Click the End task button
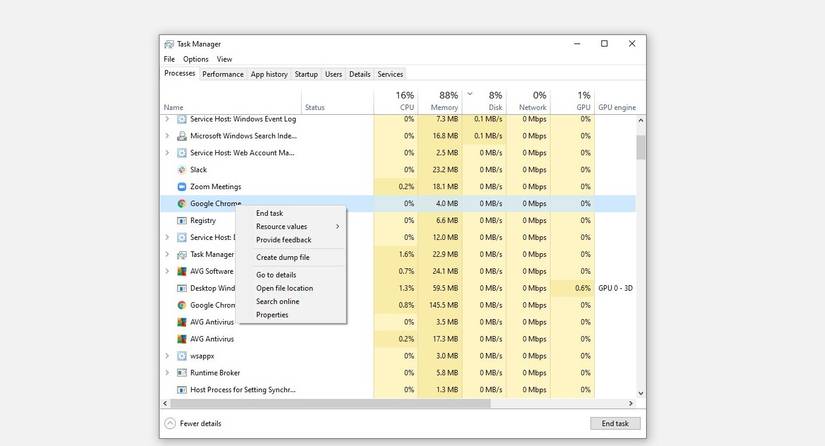Viewport: 825px width, 446px height. pos(615,423)
